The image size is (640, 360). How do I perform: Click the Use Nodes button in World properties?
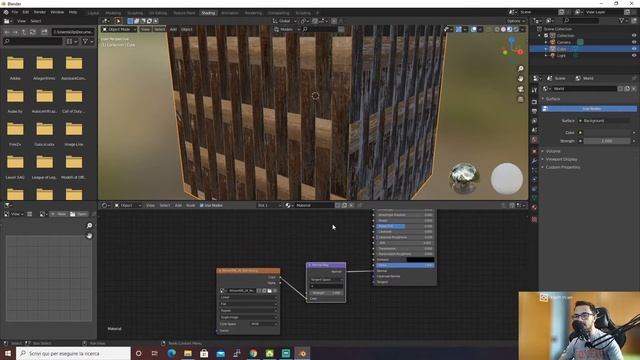[589, 109]
